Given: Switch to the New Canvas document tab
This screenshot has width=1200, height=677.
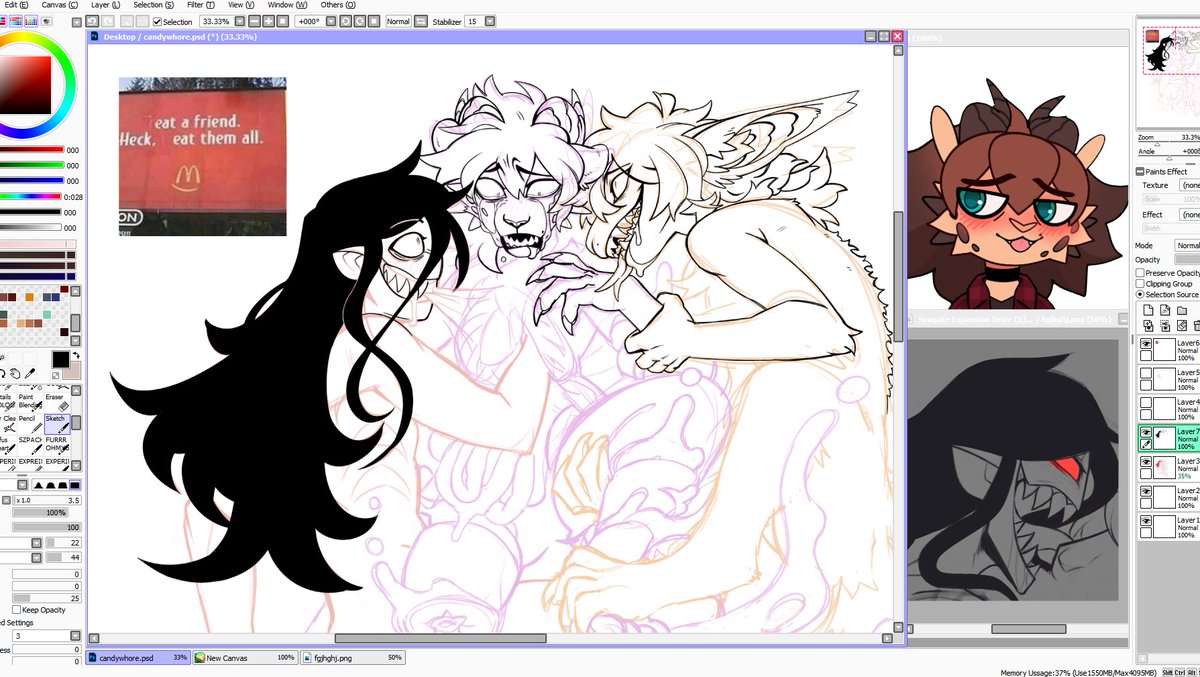Looking at the screenshot, I should pos(245,658).
